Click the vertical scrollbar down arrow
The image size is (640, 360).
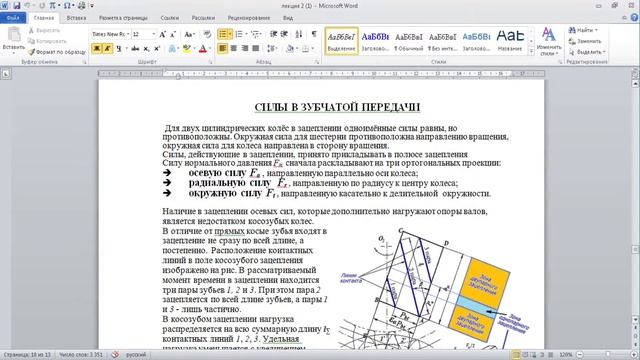635,320
